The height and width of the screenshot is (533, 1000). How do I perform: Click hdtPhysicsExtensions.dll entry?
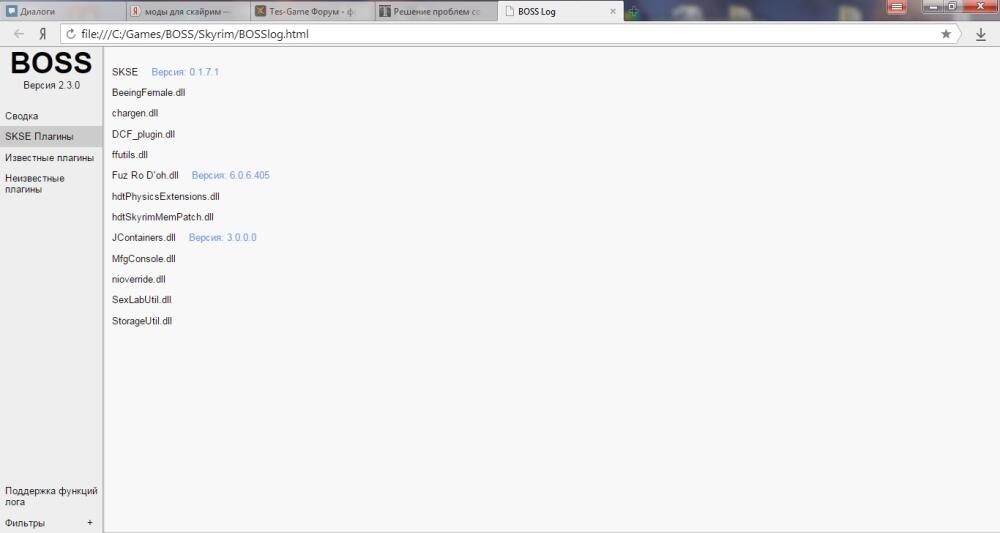[x=166, y=196]
